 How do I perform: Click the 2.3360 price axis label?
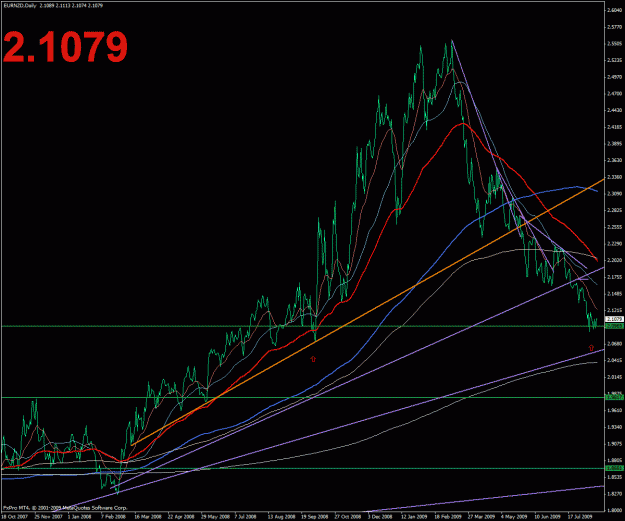[615, 177]
